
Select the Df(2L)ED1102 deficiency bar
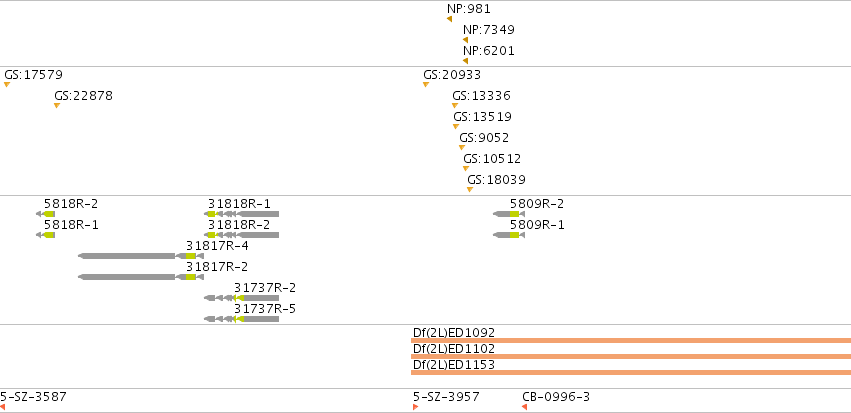[631, 357]
